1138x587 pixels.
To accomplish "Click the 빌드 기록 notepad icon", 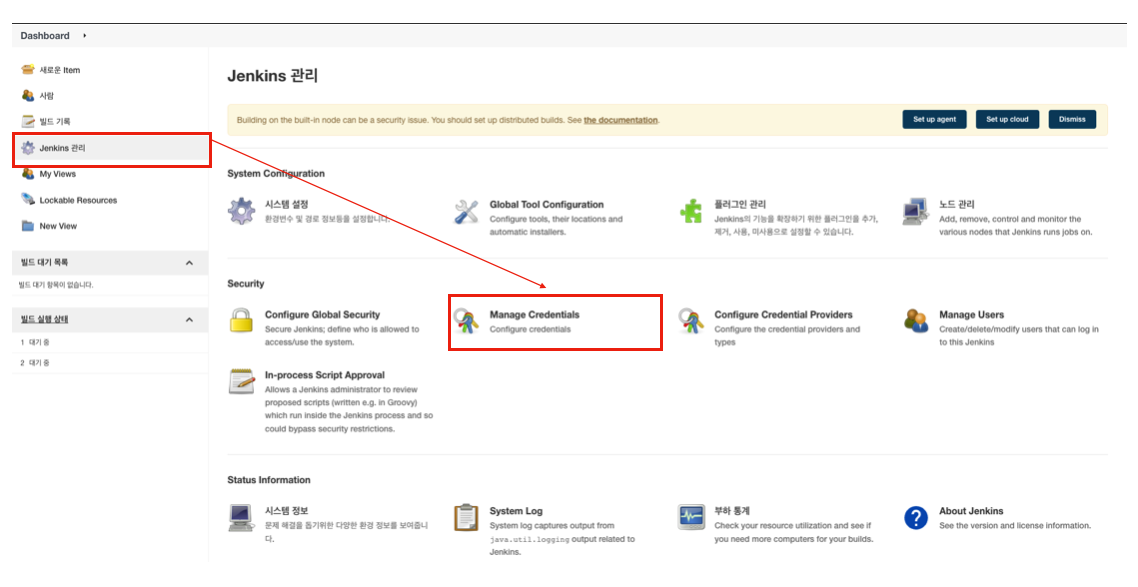I will tap(28, 121).
